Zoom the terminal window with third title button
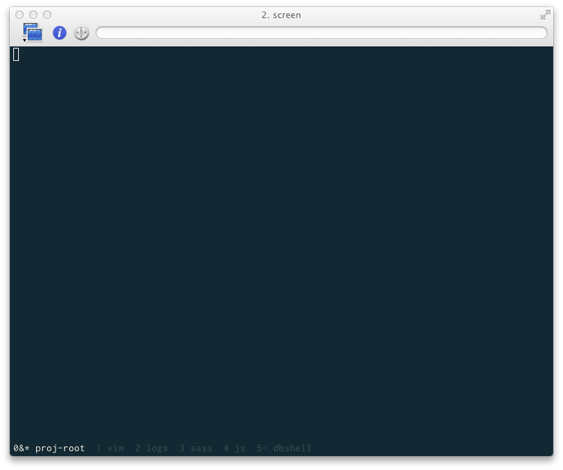The height and width of the screenshot is (470, 563). pyautogui.click(x=47, y=15)
